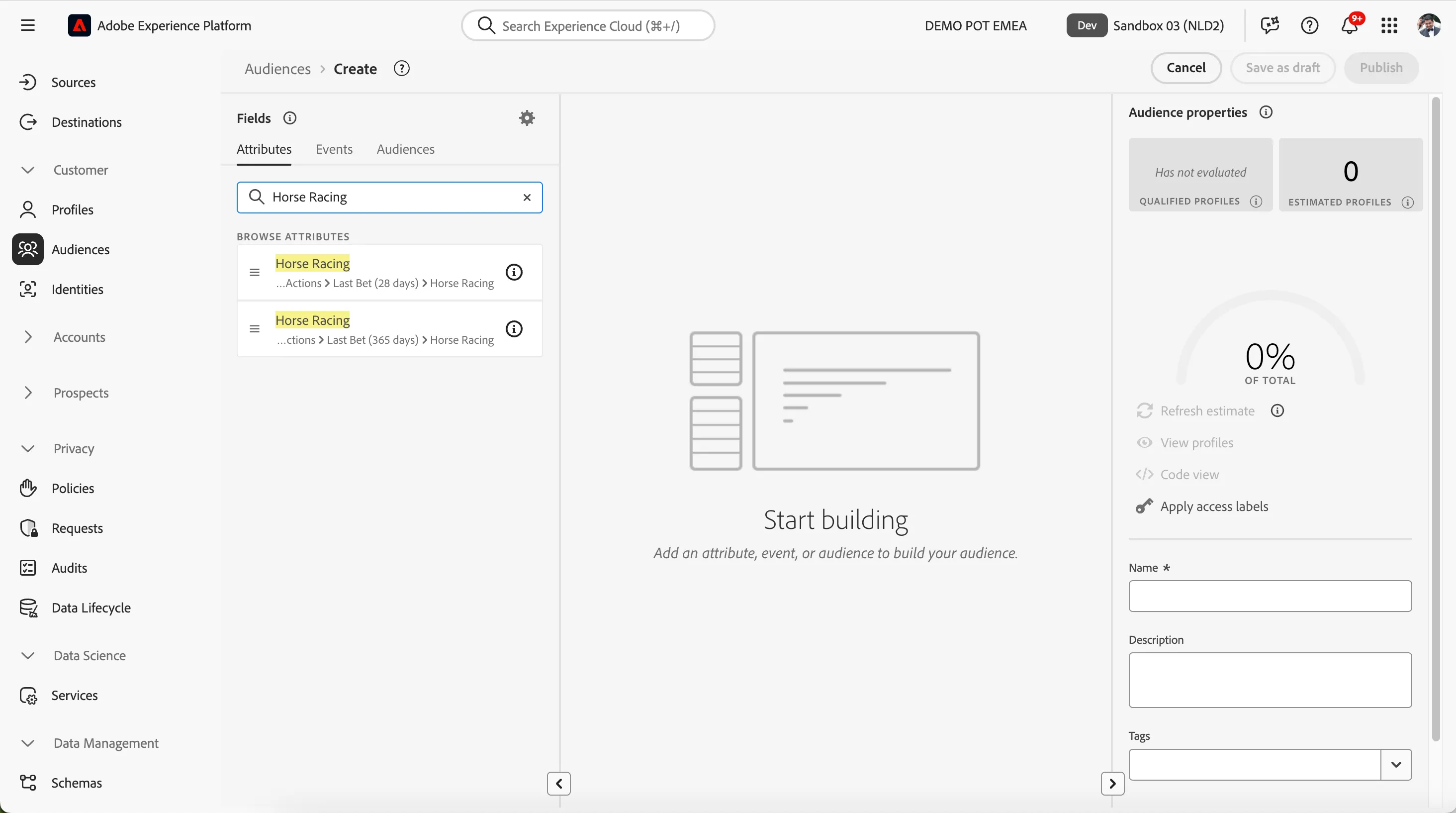Expand the Prospects section
The width and height of the screenshot is (1456, 813).
tap(28, 393)
